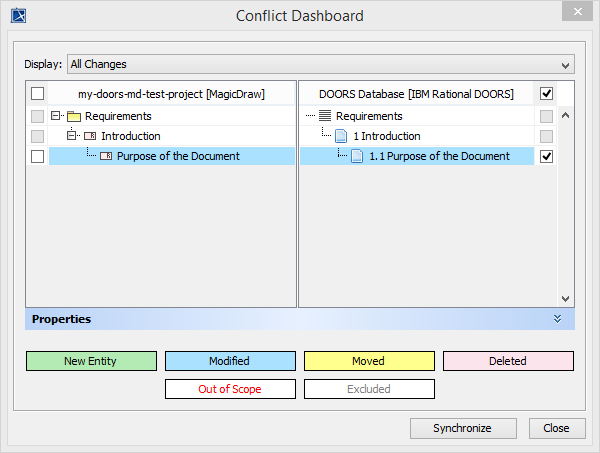Collapse the Introduction node in left tree
The image size is (600, 453).
72,136
